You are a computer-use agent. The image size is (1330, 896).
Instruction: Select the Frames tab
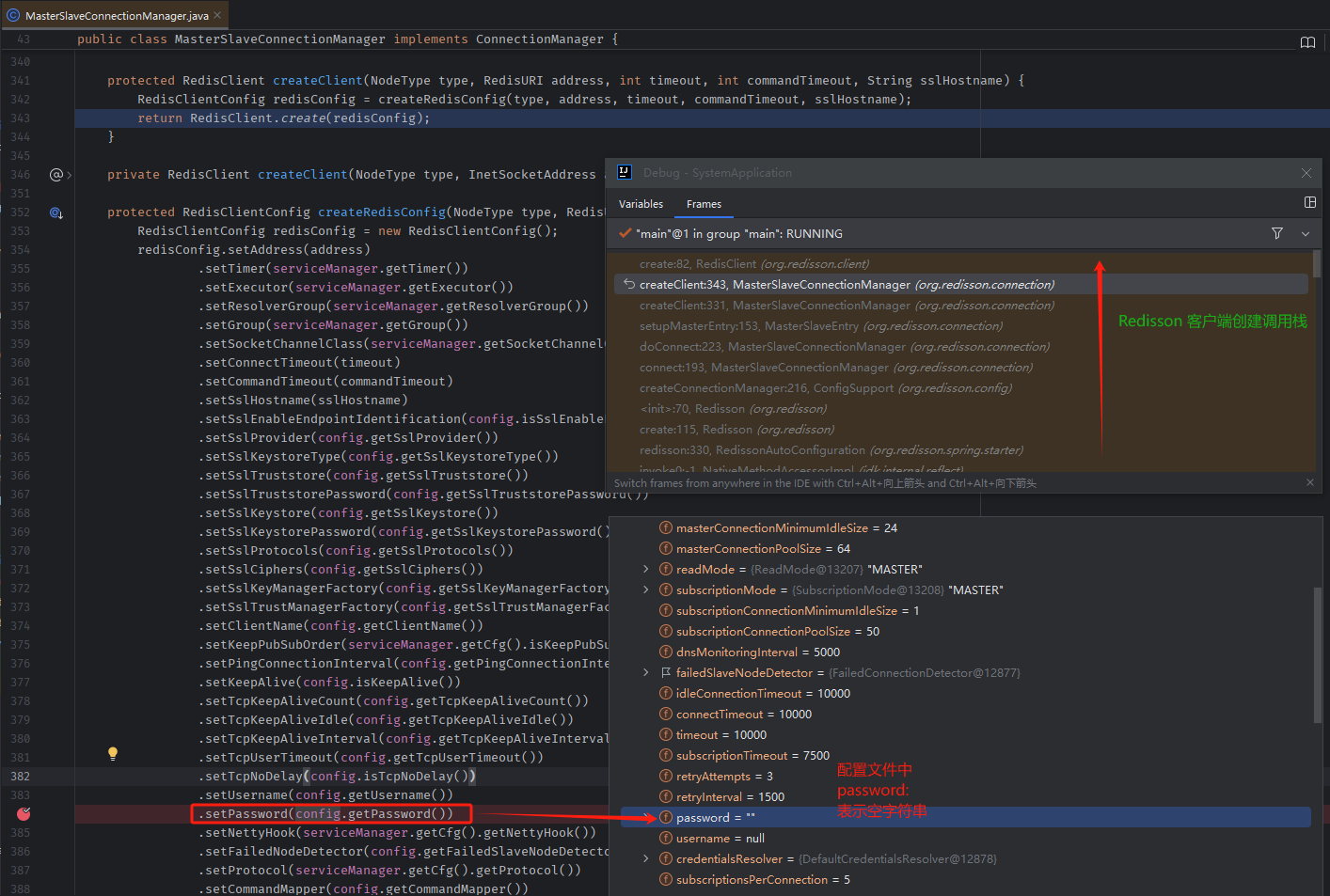pos(704,204)
